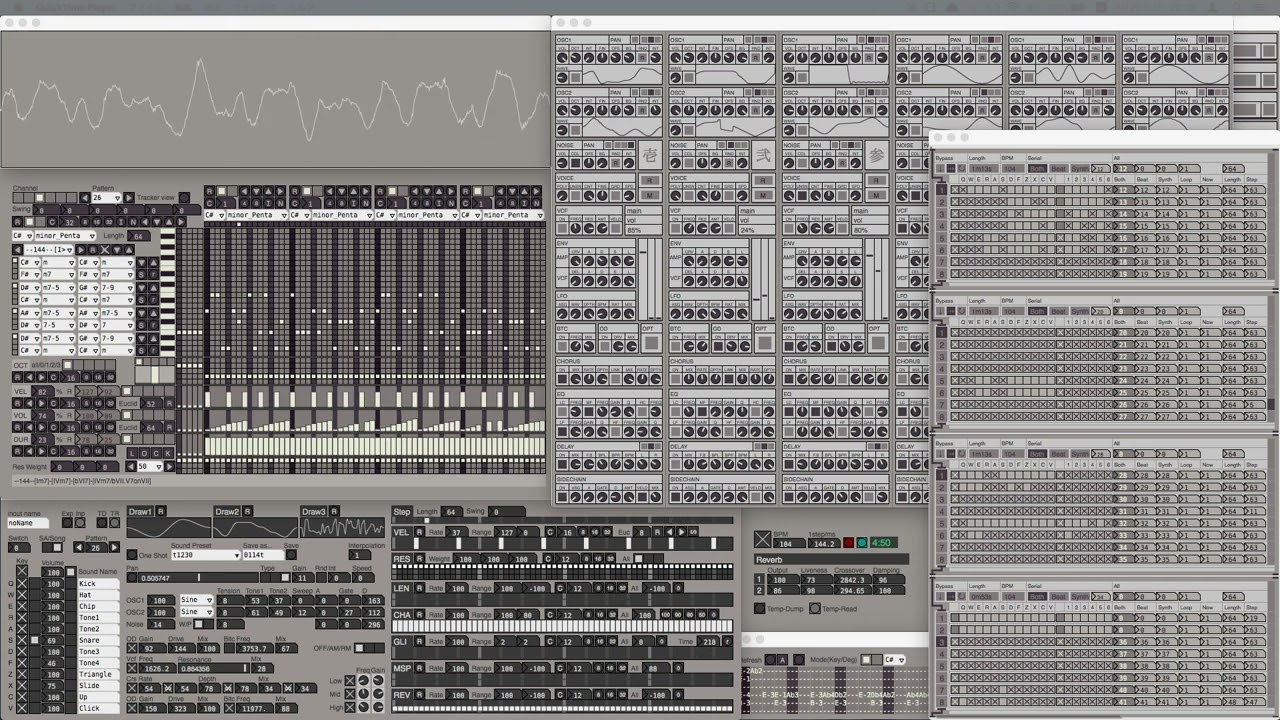The image size is (1280, 720).
Task: Toggle the Exp switch
Action: [x=65, y=524]
